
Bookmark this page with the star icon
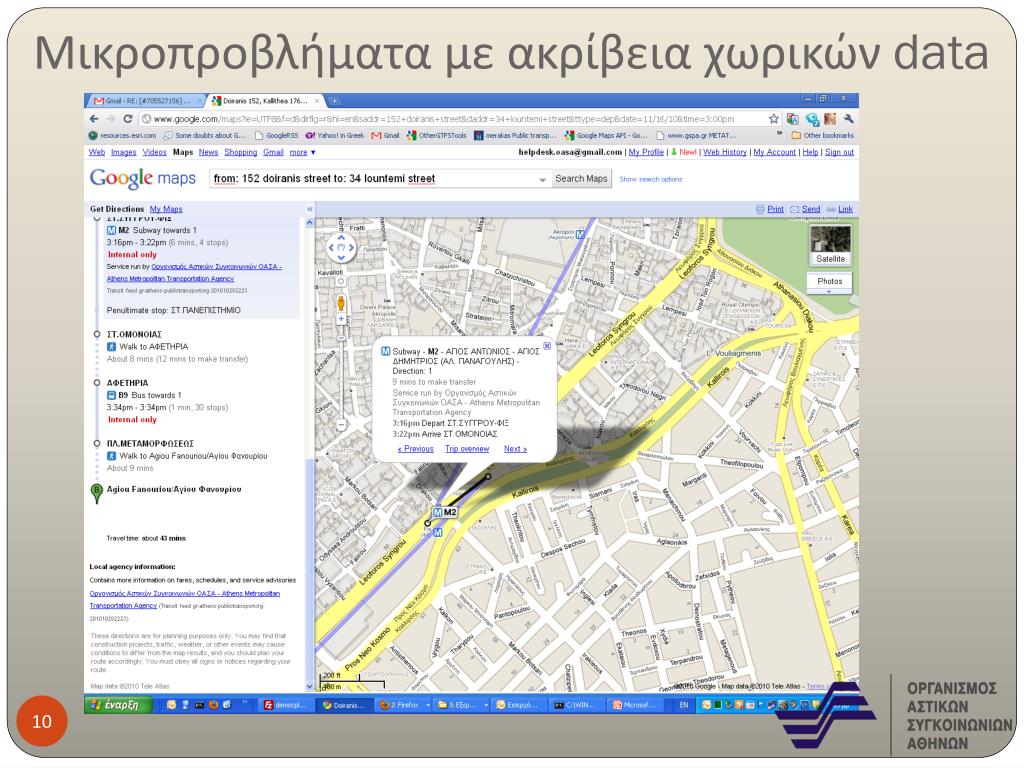tap(774, 119)
